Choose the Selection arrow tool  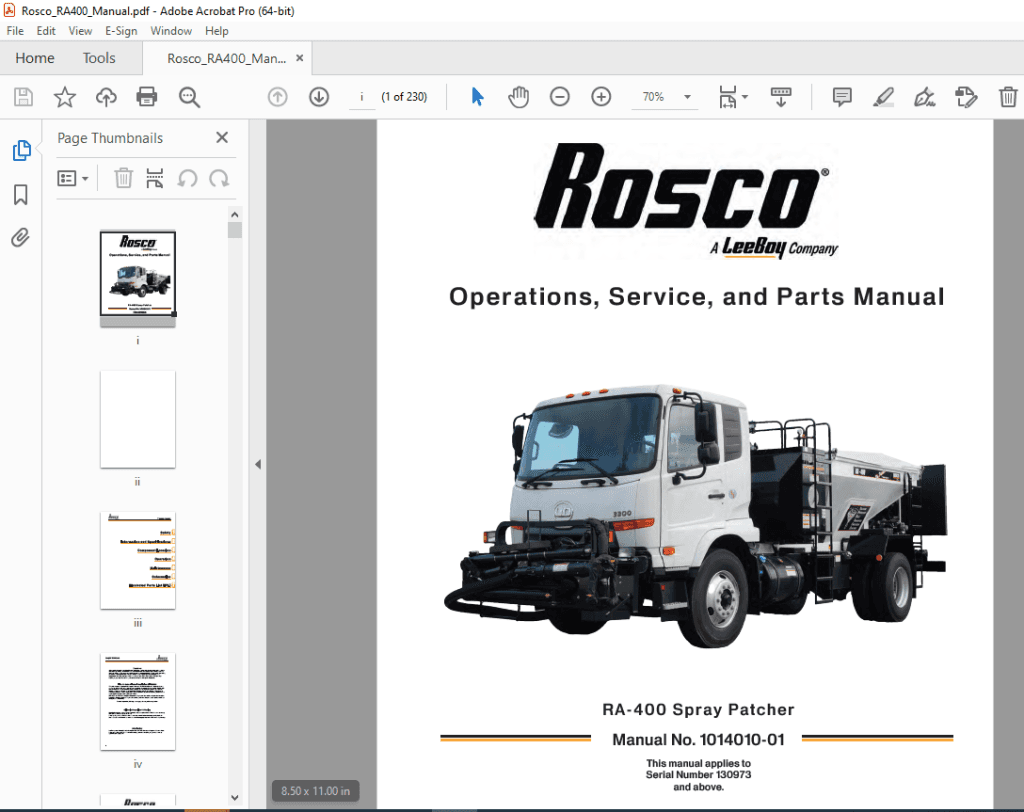coord(477,97)
